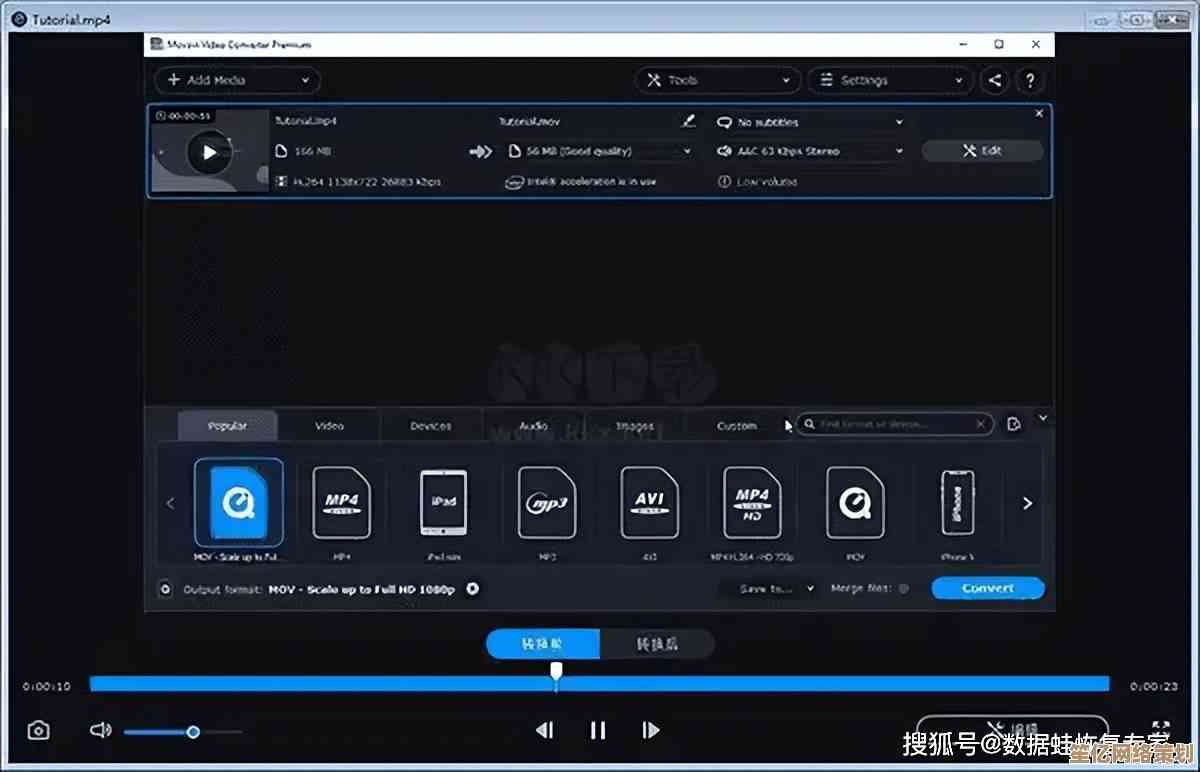Mute the player with the speaker icon
The height and width of the screenshot is (772, 1200).
point(100,731)
